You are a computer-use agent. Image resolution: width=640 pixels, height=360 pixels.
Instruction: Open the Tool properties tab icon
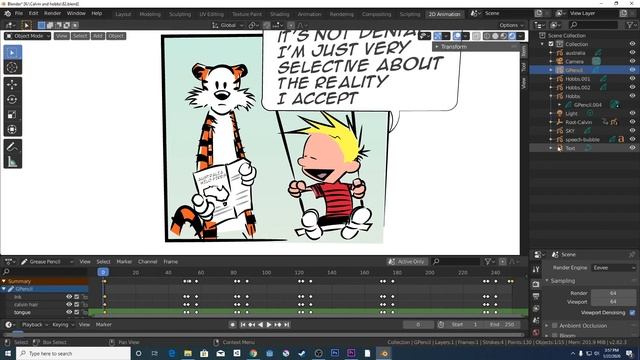coord(536,269)
